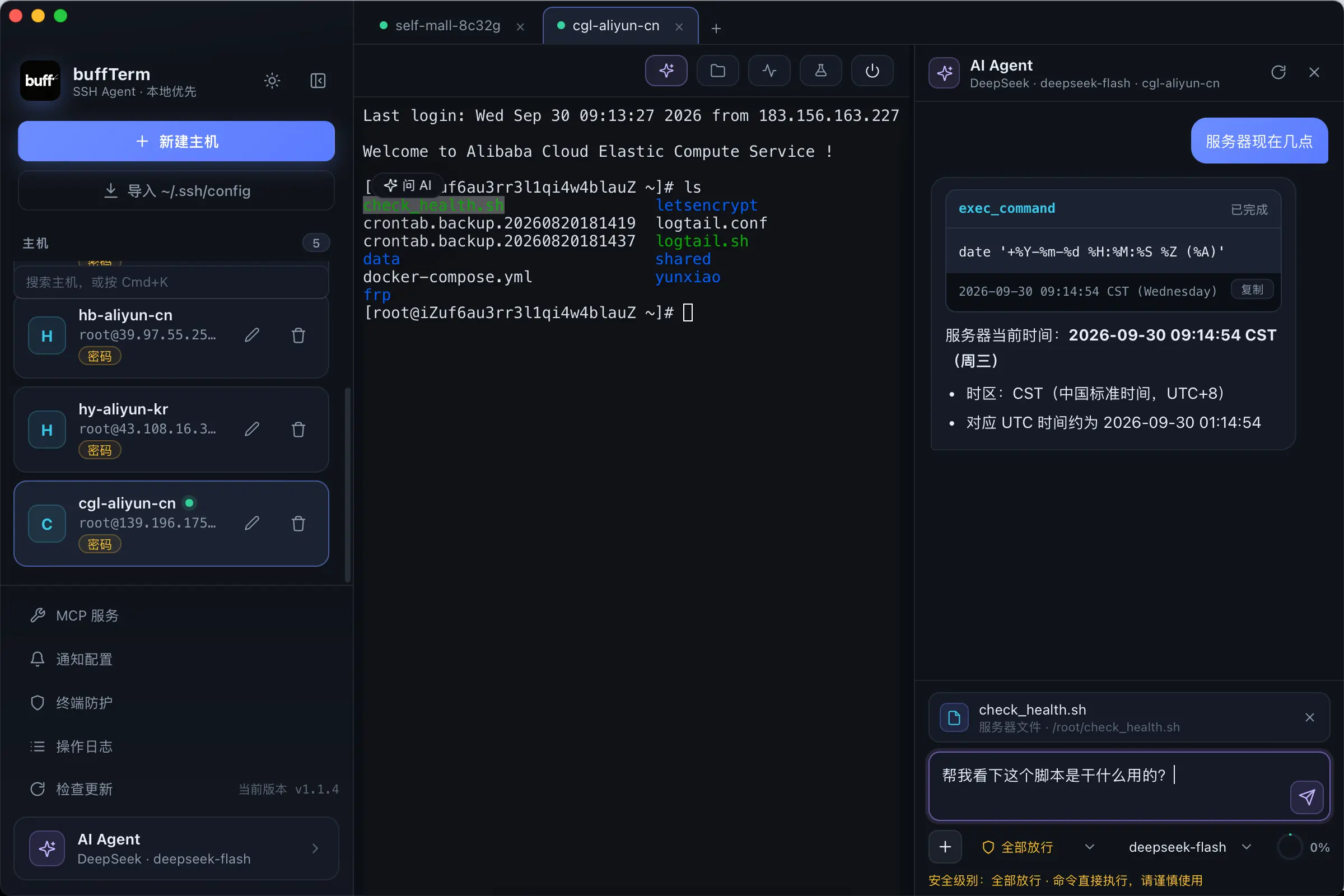The image size is (1344, 896).
Task: Toggle the AI assistant sparkle toolbar button
Action: pos(666,71)
